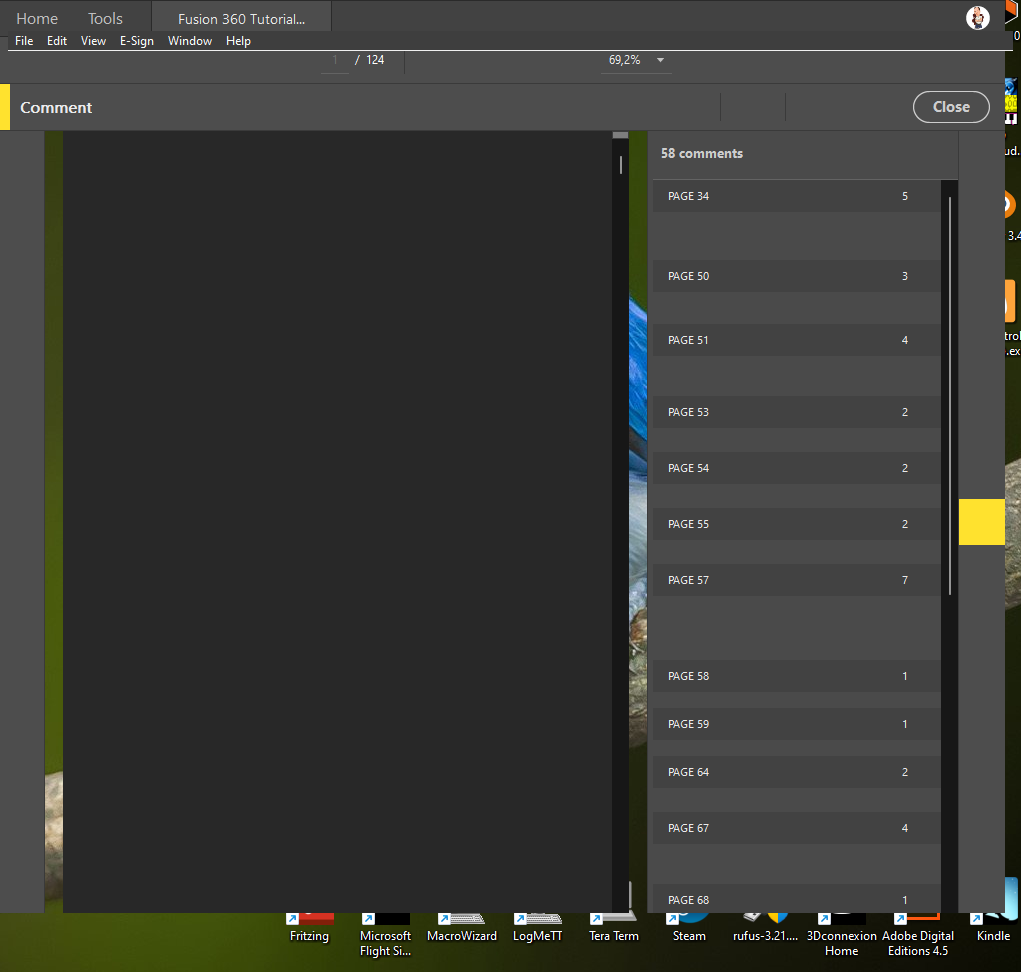Launch the Kindle app
This screenshot has width=1021, height=972.
992,920
